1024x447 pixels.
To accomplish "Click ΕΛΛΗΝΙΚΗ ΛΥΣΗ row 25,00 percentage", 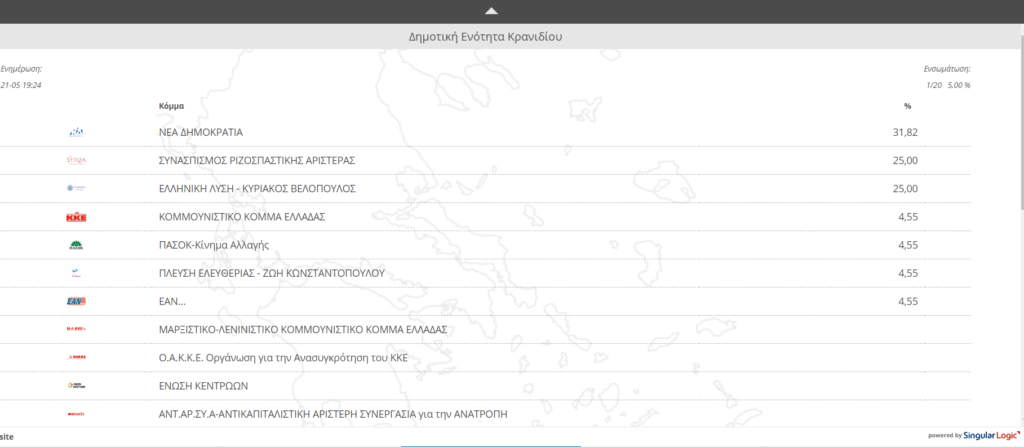I will (x=905, y=188).
